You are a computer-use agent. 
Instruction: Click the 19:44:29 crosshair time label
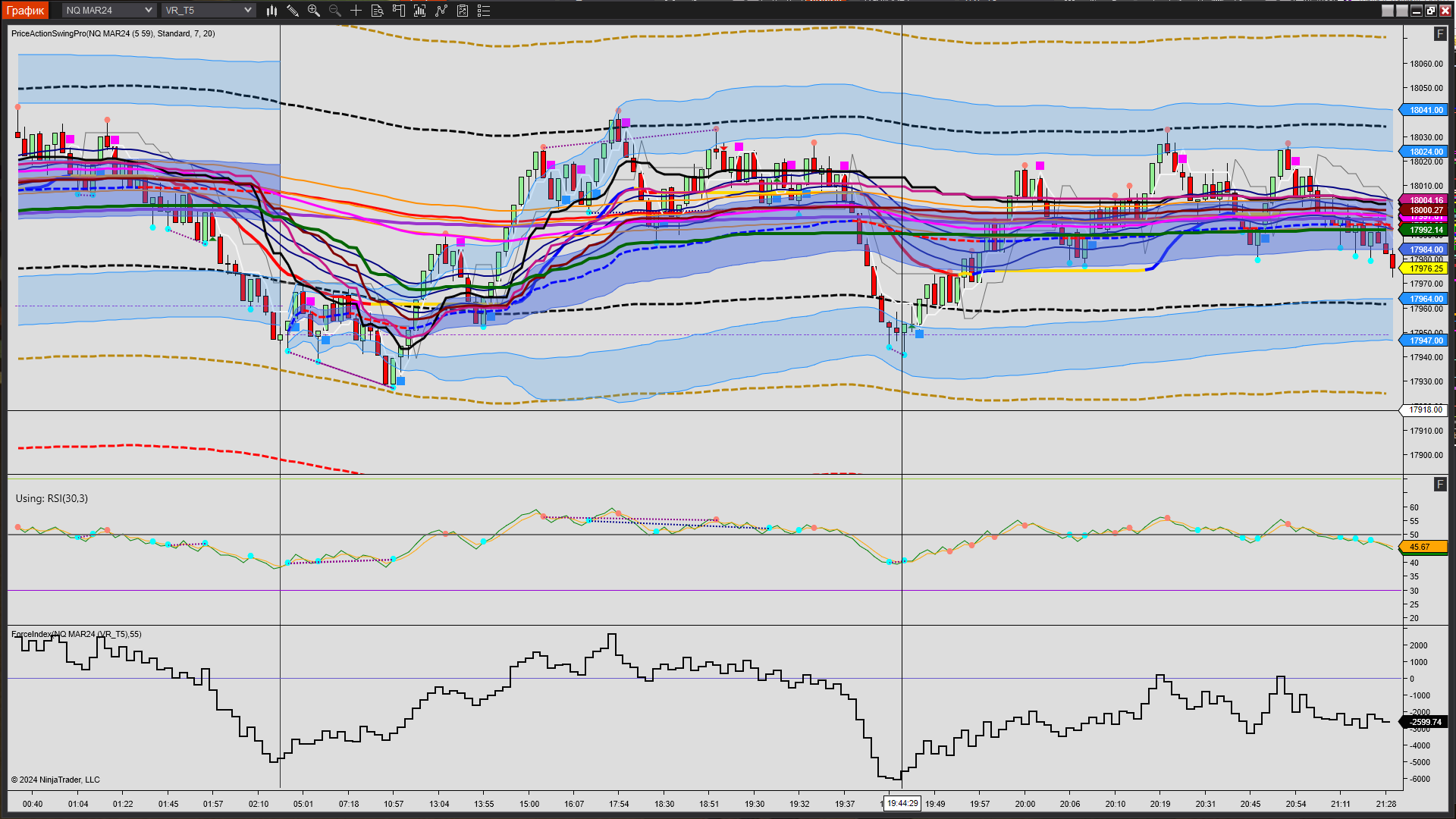click(902, 804)
